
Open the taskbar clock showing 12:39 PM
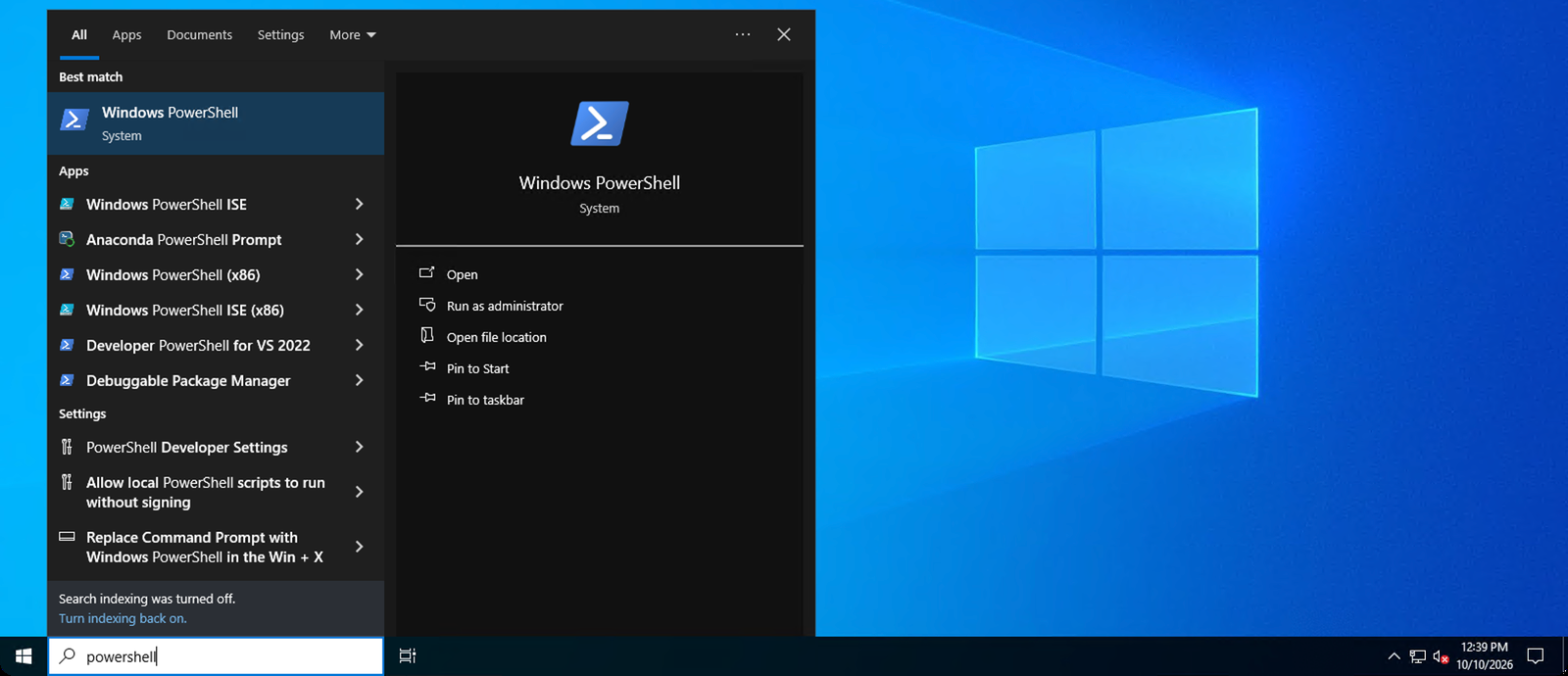pyautogui.click(x=1484, y=655)
